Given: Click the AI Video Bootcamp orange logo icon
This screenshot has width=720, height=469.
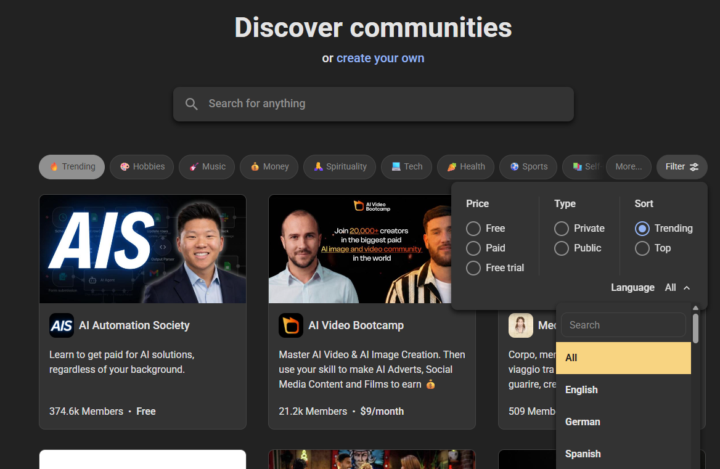Looking at the screenshot, I should tap(291, 325).
